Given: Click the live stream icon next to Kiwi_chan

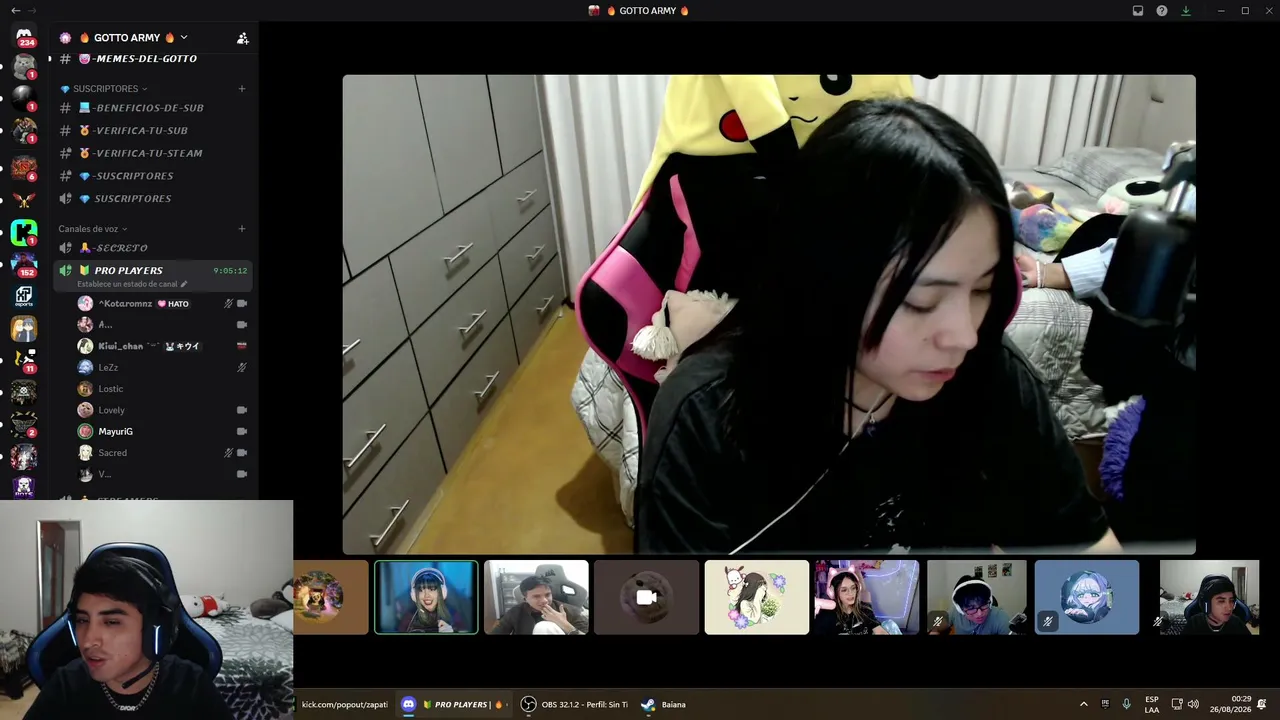Looking at the screenshot, I should click(x=242, y=346).
